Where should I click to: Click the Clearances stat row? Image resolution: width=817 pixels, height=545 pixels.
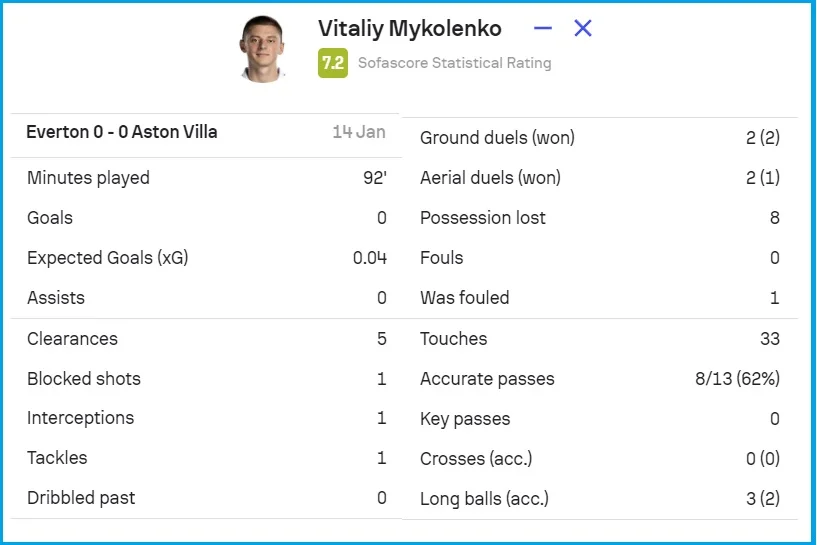coord(206,339)
